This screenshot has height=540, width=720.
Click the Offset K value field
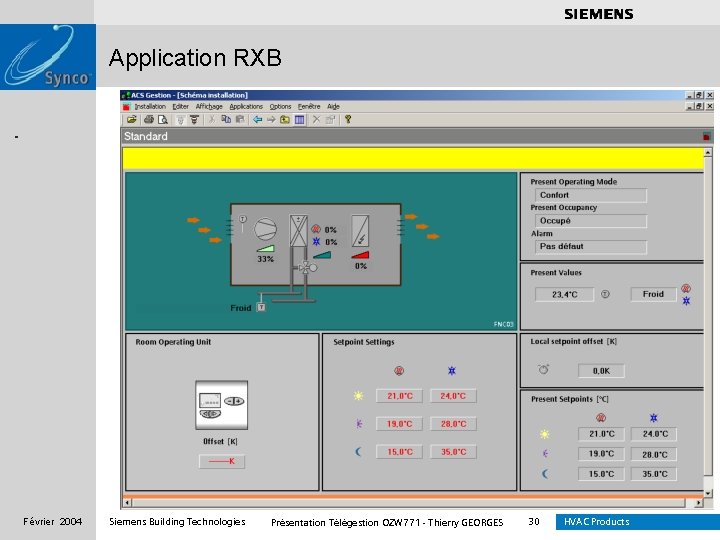[222, 461]
